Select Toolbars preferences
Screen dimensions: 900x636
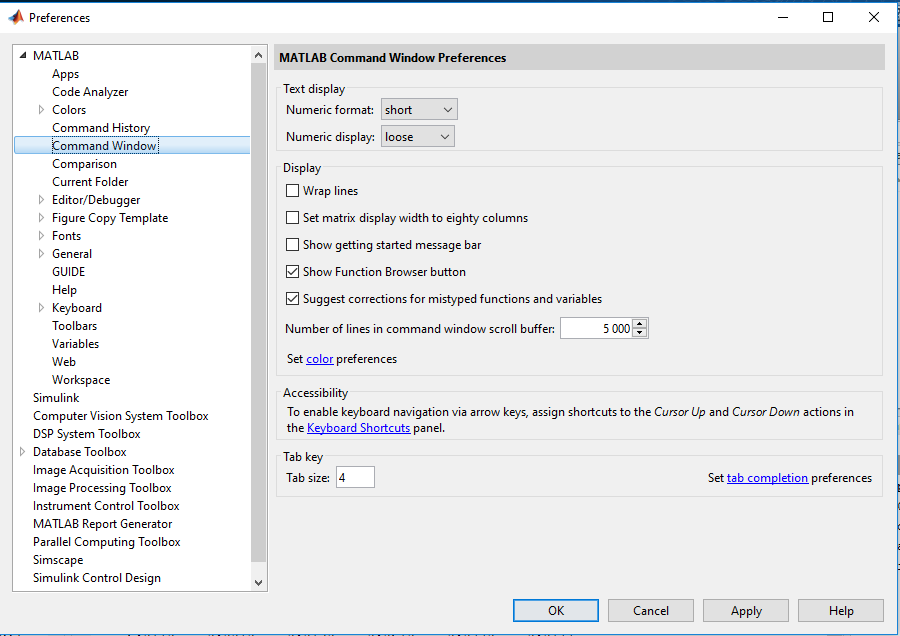(75, 325)
